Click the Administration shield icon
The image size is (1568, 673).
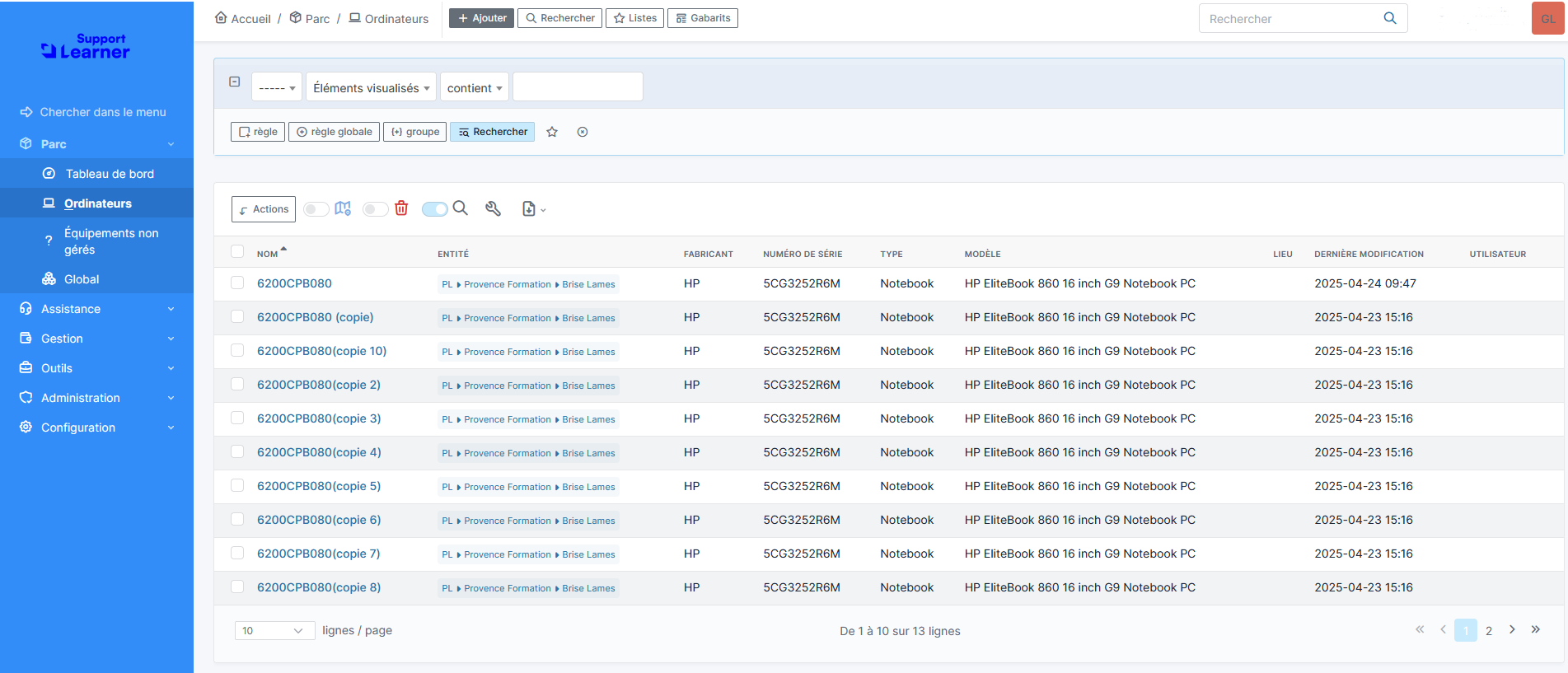[26, 398]
